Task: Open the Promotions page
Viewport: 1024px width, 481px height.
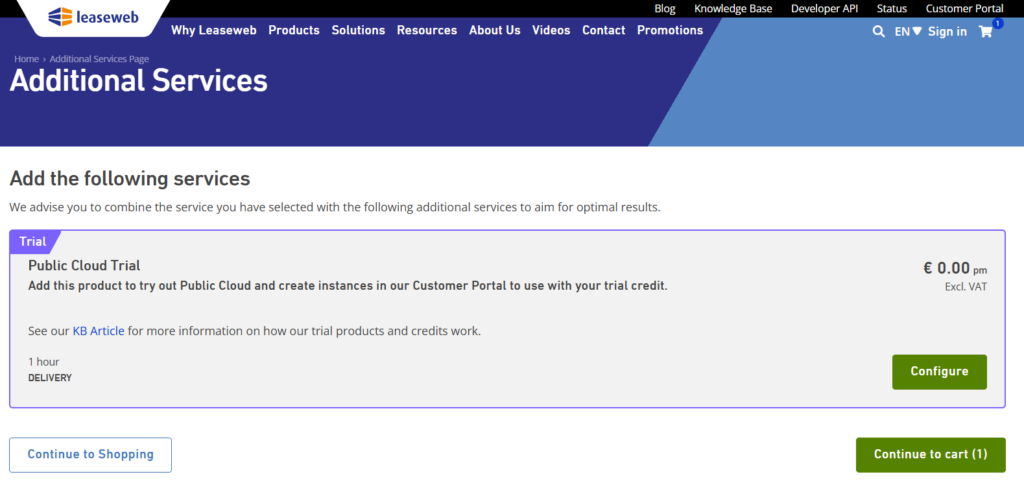Action: pyautogui.click(x=670, y=30)
